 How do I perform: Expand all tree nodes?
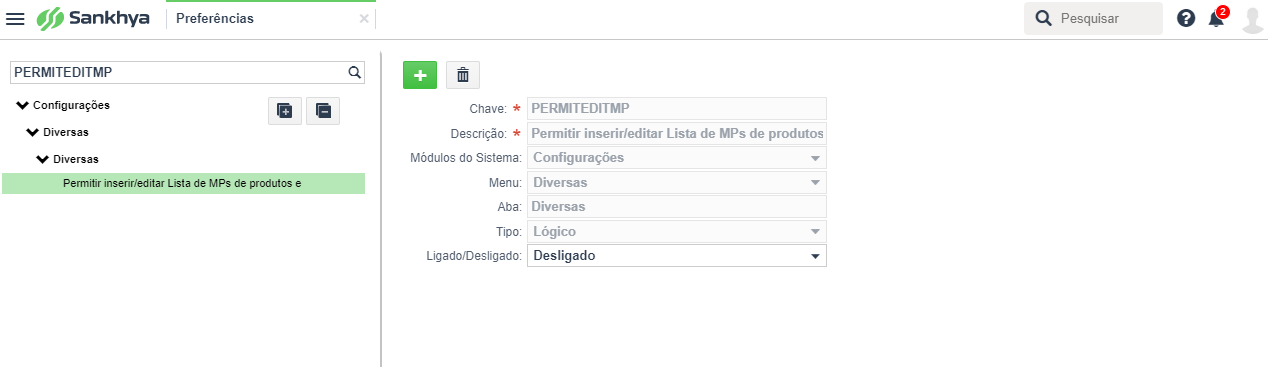[285, 111]
